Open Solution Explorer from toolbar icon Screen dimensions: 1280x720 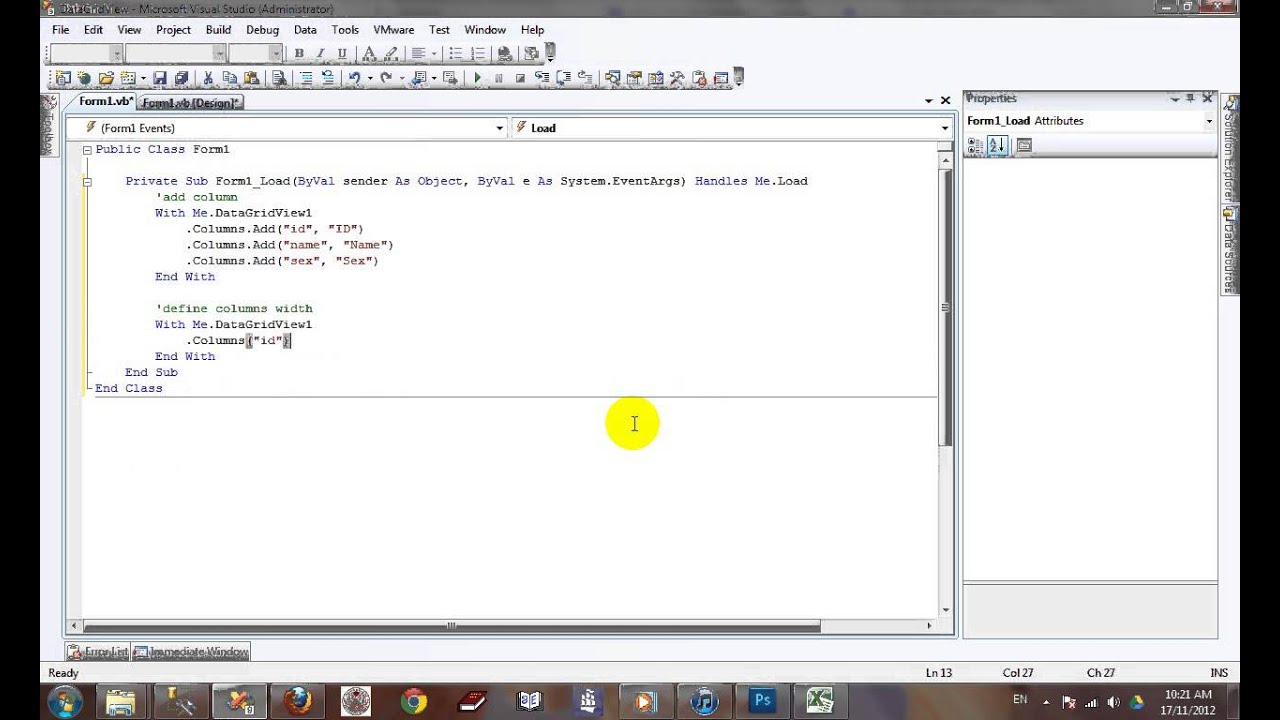pyautogui.click(x=613, y=78)
